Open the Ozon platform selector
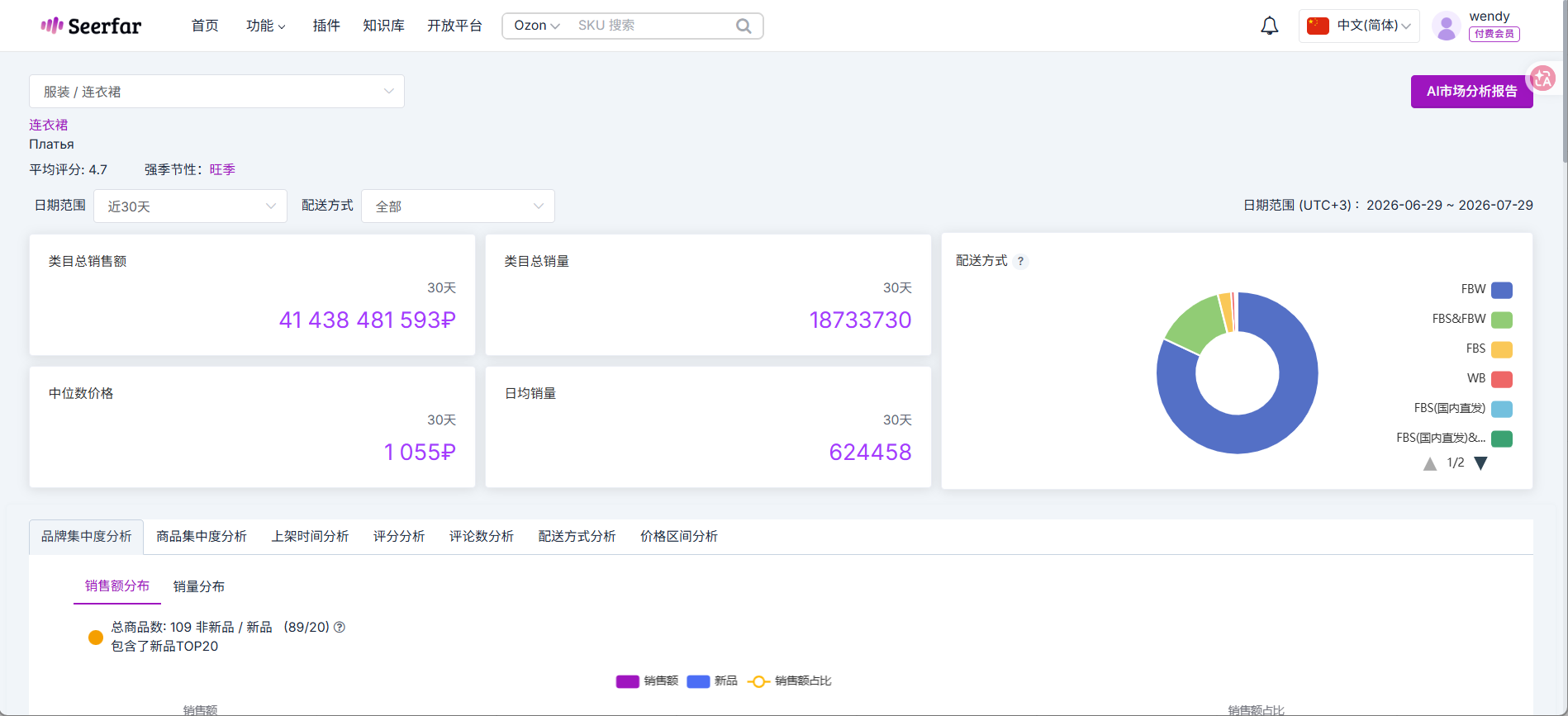Screen dimensions: 1568x716 pos(536,26)
